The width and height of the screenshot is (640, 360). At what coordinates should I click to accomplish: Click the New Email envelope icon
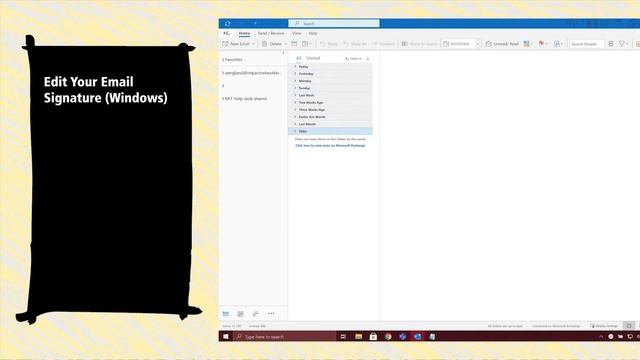225,44
